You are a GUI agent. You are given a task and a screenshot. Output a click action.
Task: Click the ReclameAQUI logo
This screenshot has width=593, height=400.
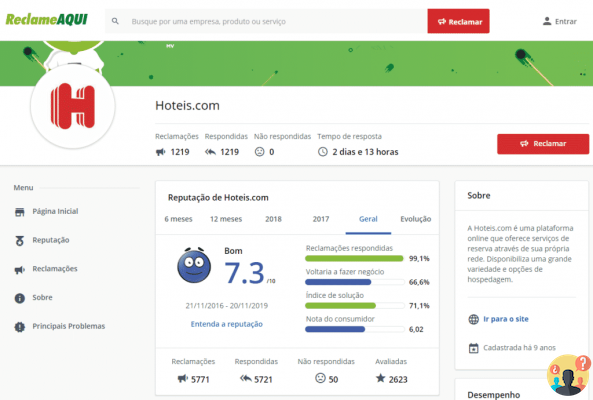pos(47,19)
